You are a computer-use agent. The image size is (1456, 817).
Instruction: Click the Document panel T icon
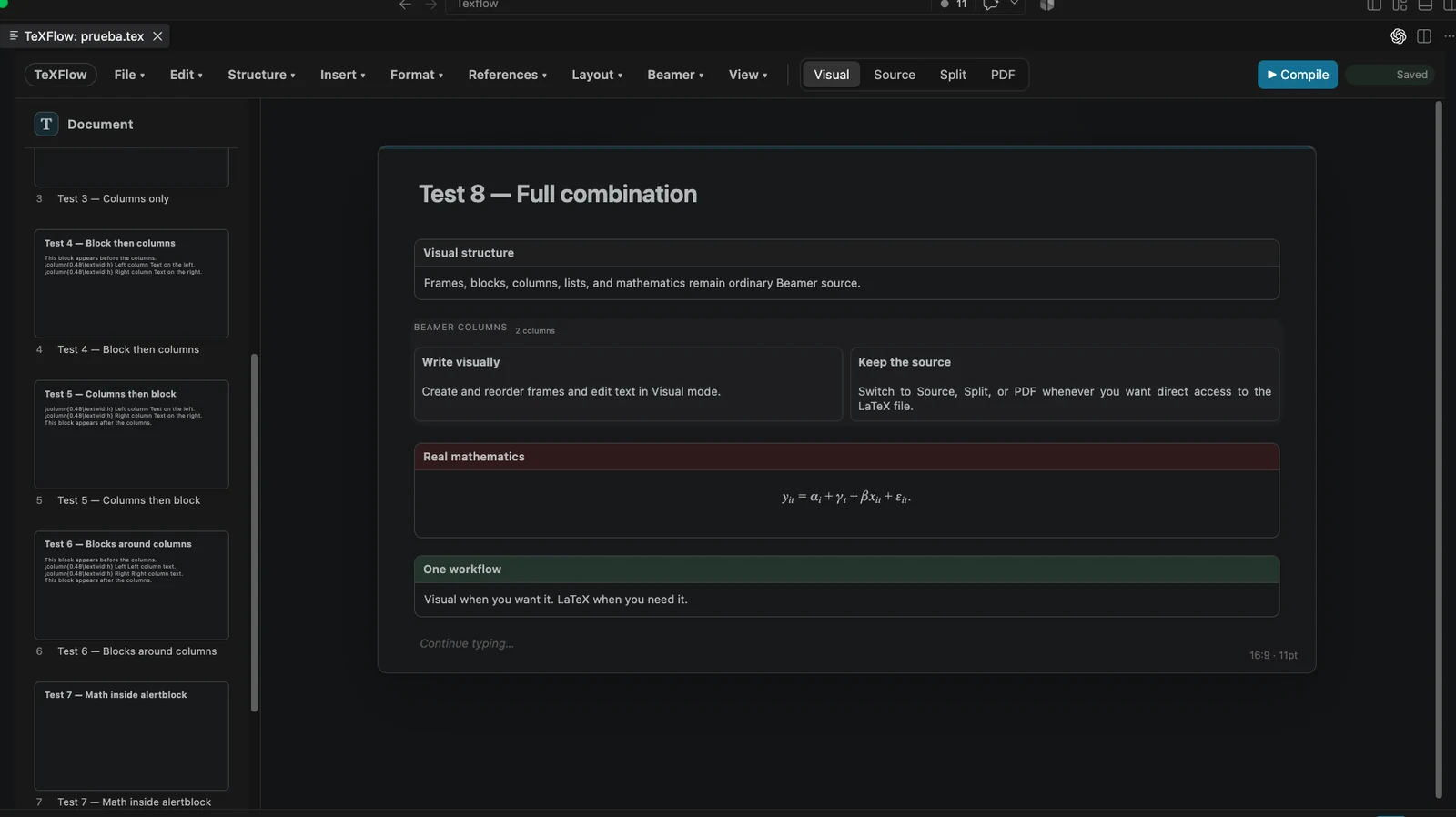click(x=46, y=124)
